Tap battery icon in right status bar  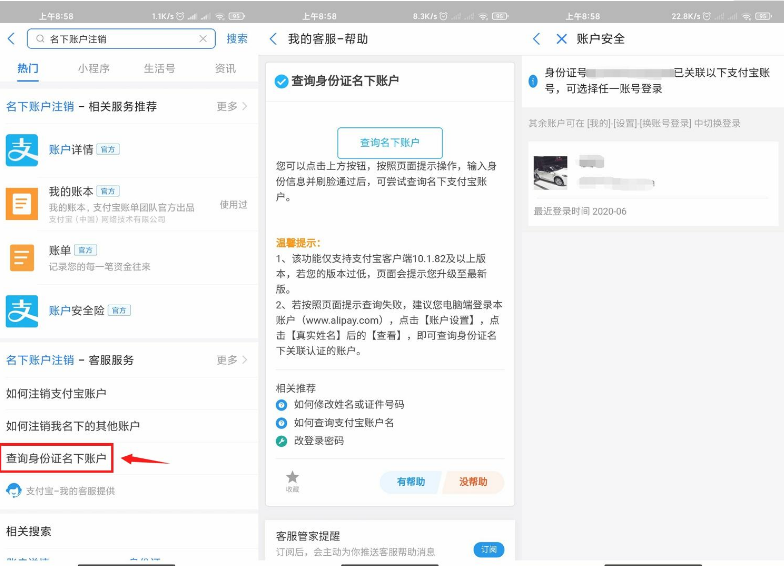tap(764, 16)
